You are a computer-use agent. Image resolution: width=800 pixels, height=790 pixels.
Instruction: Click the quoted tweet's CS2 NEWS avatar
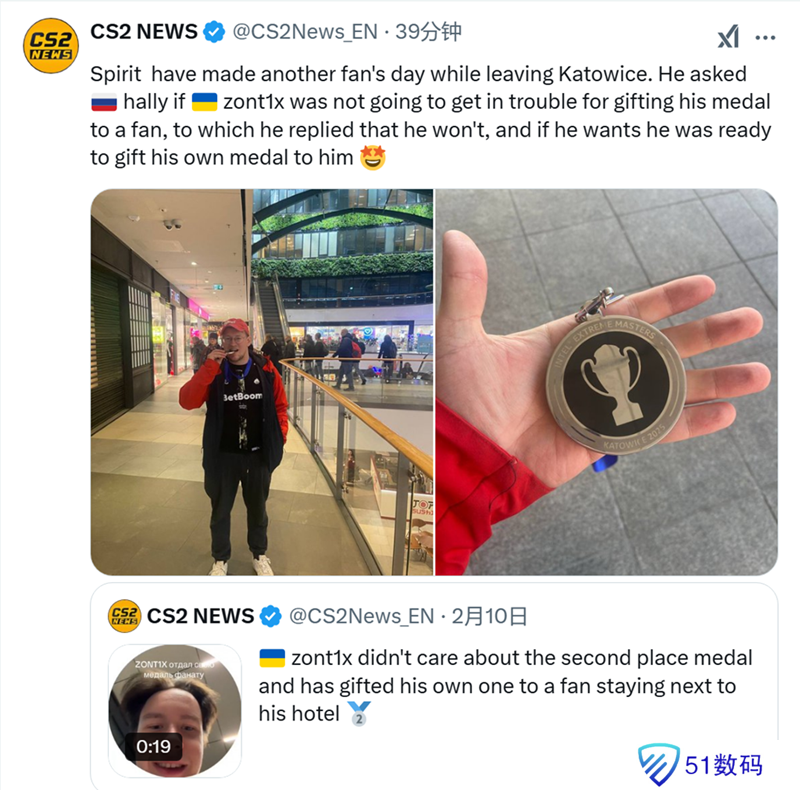(x=124, y=616)
